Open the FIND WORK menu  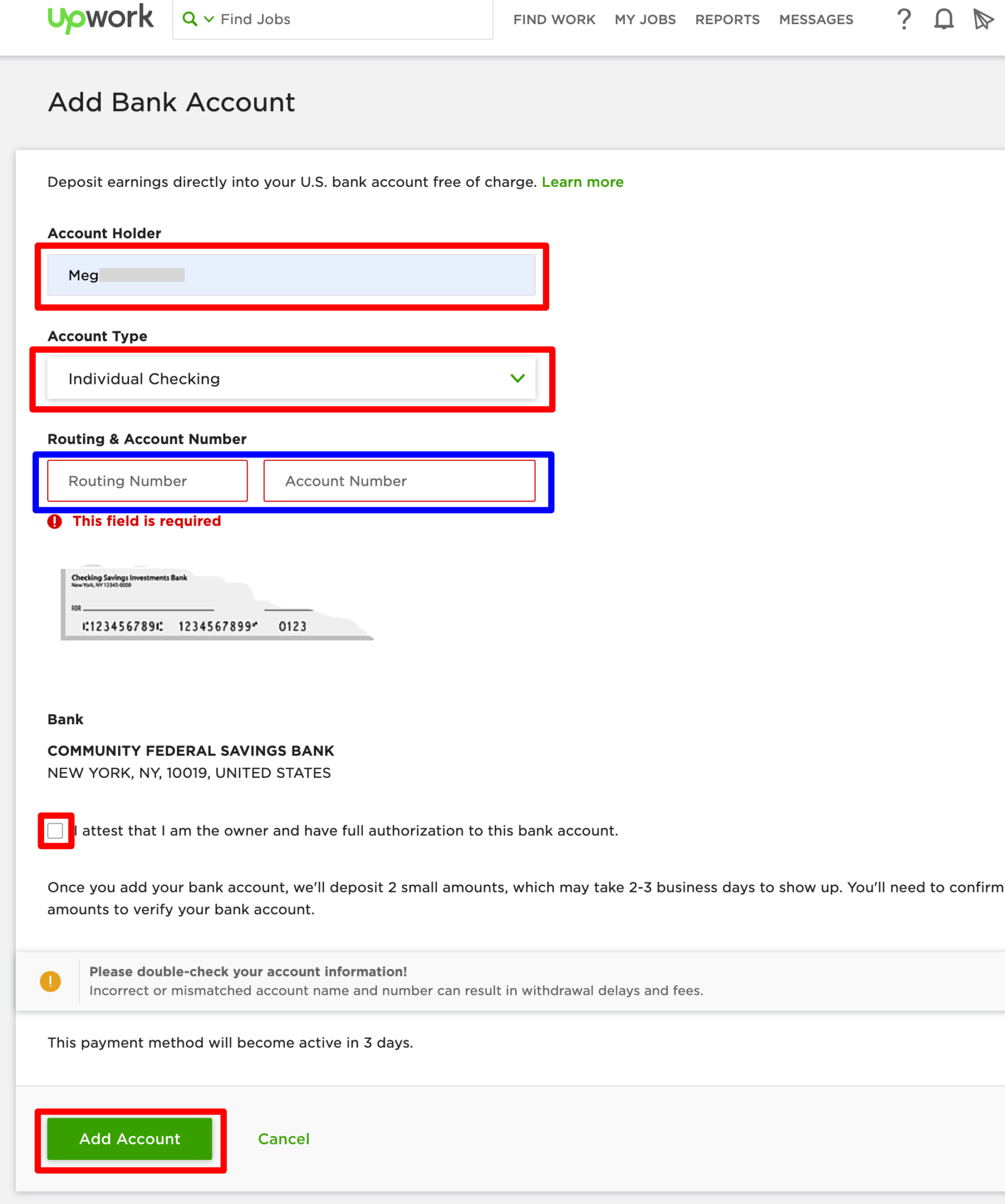(554, 20)
